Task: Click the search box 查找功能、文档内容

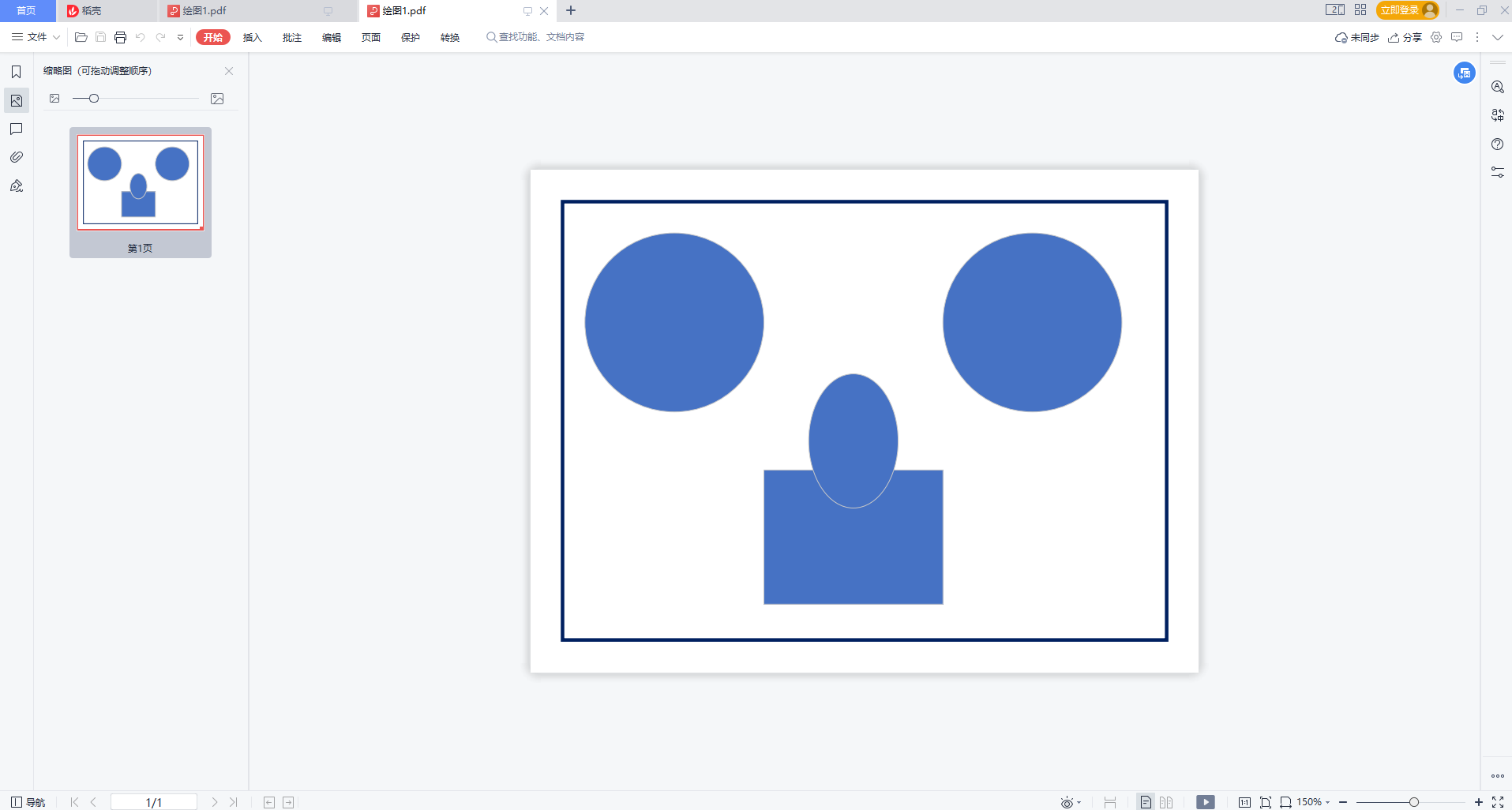Action: click(535, 37)
